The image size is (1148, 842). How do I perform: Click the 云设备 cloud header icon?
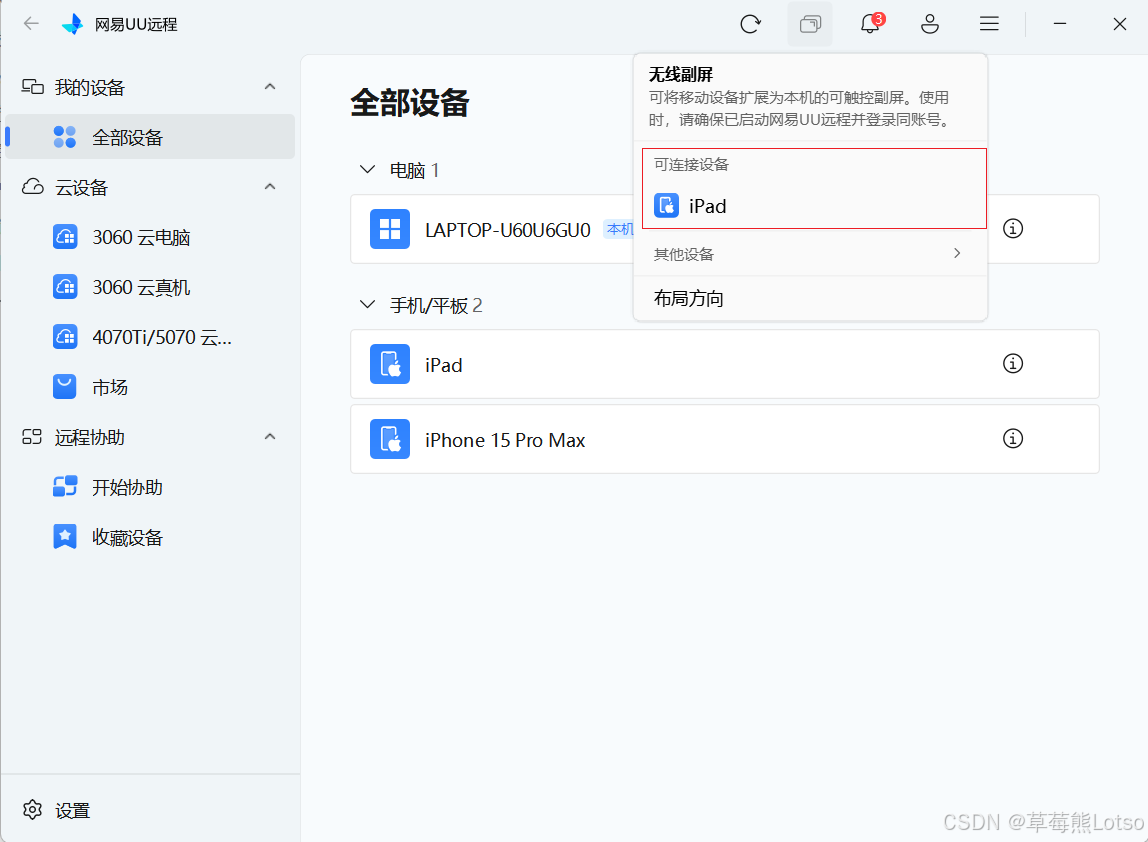click(32, 187)
